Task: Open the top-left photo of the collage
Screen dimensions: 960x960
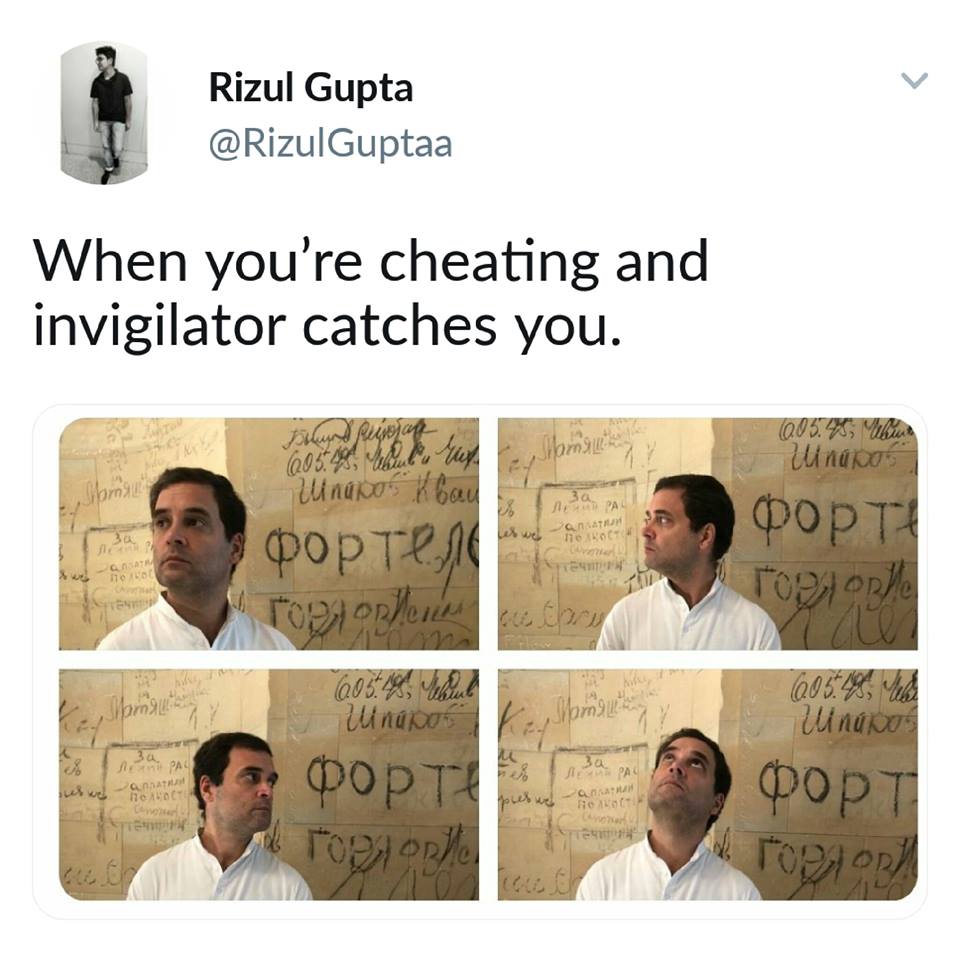Action: pyautogui.click(x=269, y=533)
